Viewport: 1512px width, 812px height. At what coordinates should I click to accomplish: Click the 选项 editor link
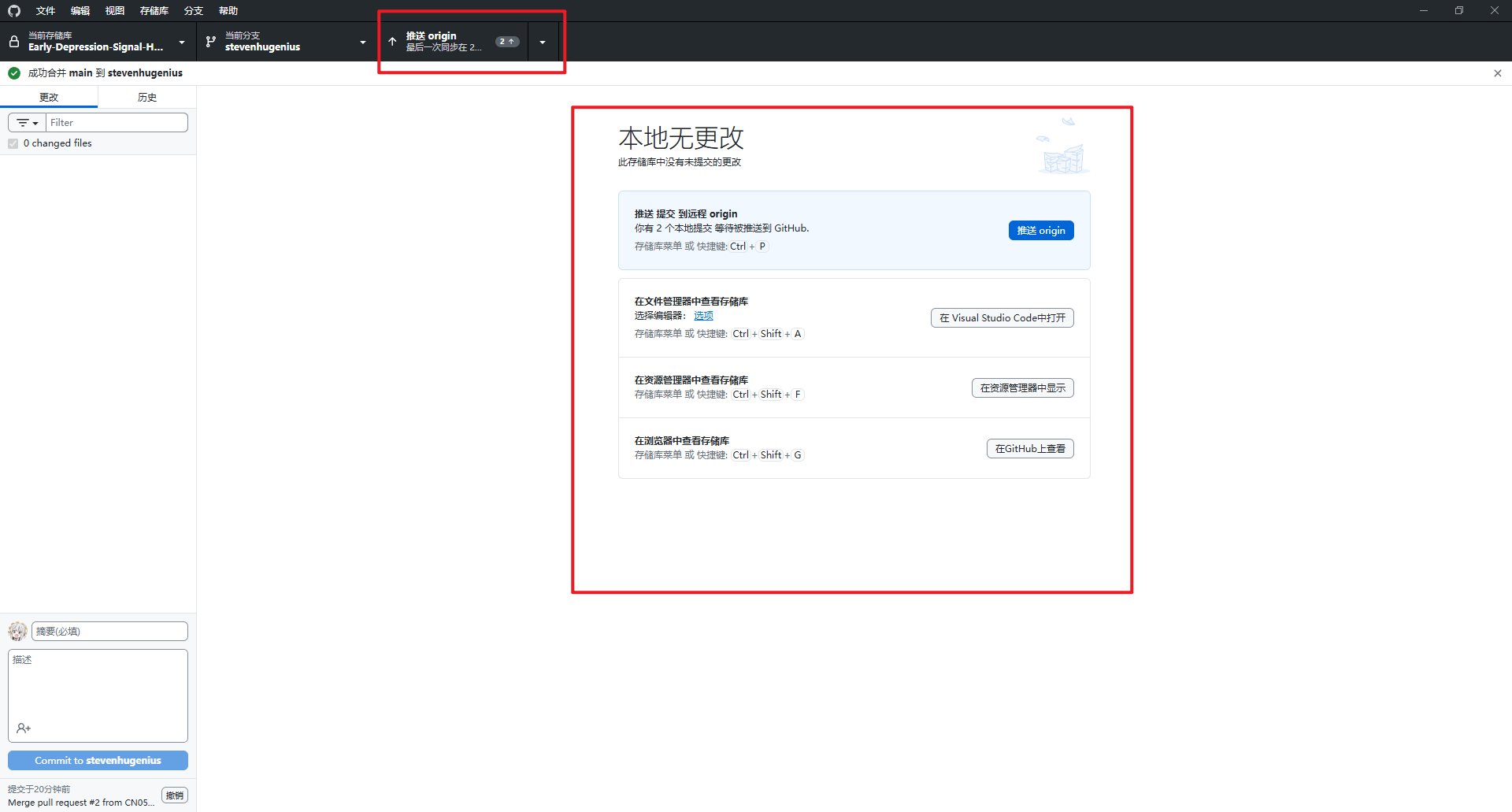point(703,316)
